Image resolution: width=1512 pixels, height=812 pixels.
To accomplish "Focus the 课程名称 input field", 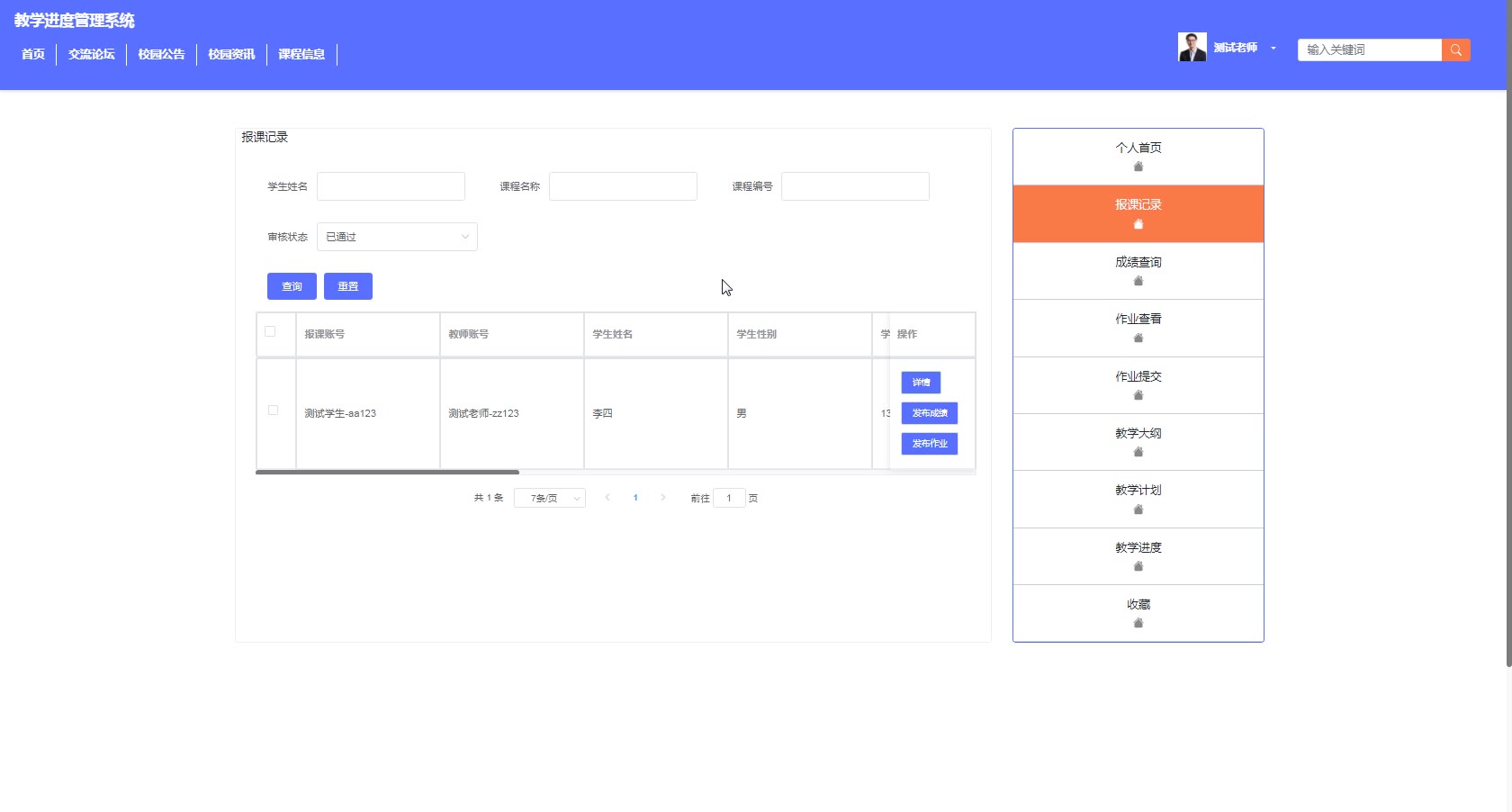I will pos(623,186).
